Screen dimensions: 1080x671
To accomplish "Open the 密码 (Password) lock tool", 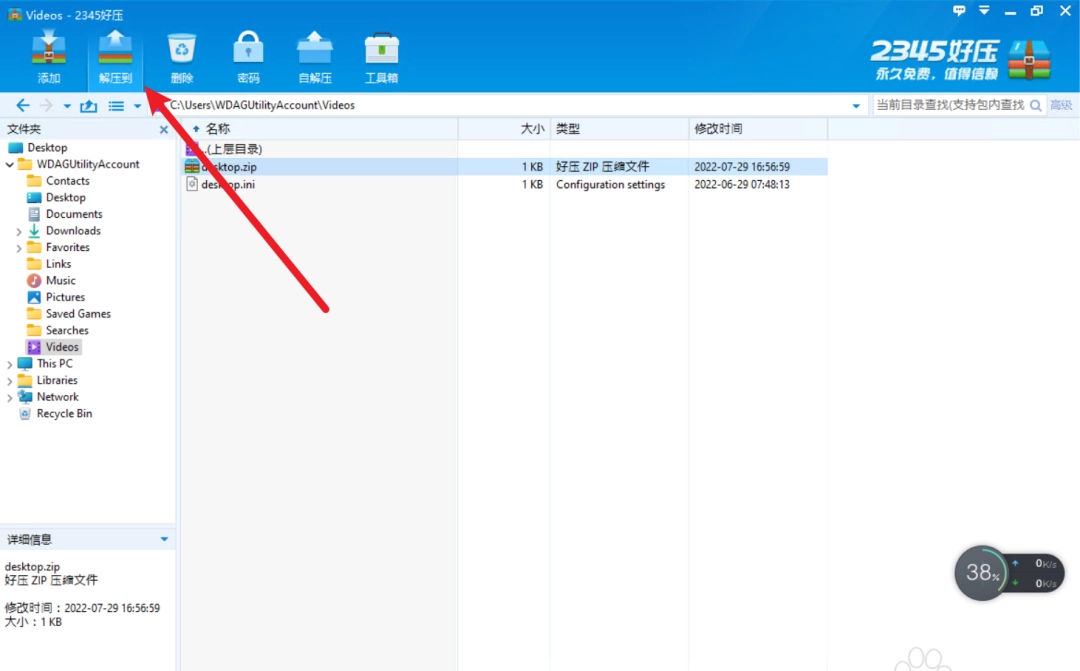I will [x=248, y=57].
